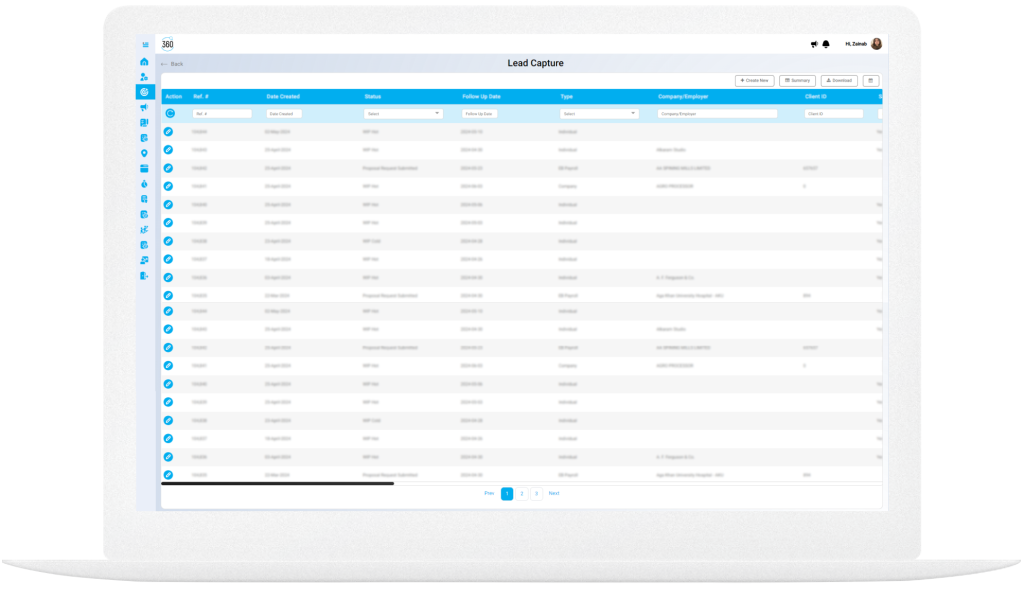Open the Home icon in the sidebar
The height and width of the screenshot is (599, 1024).
pos(144,61)
